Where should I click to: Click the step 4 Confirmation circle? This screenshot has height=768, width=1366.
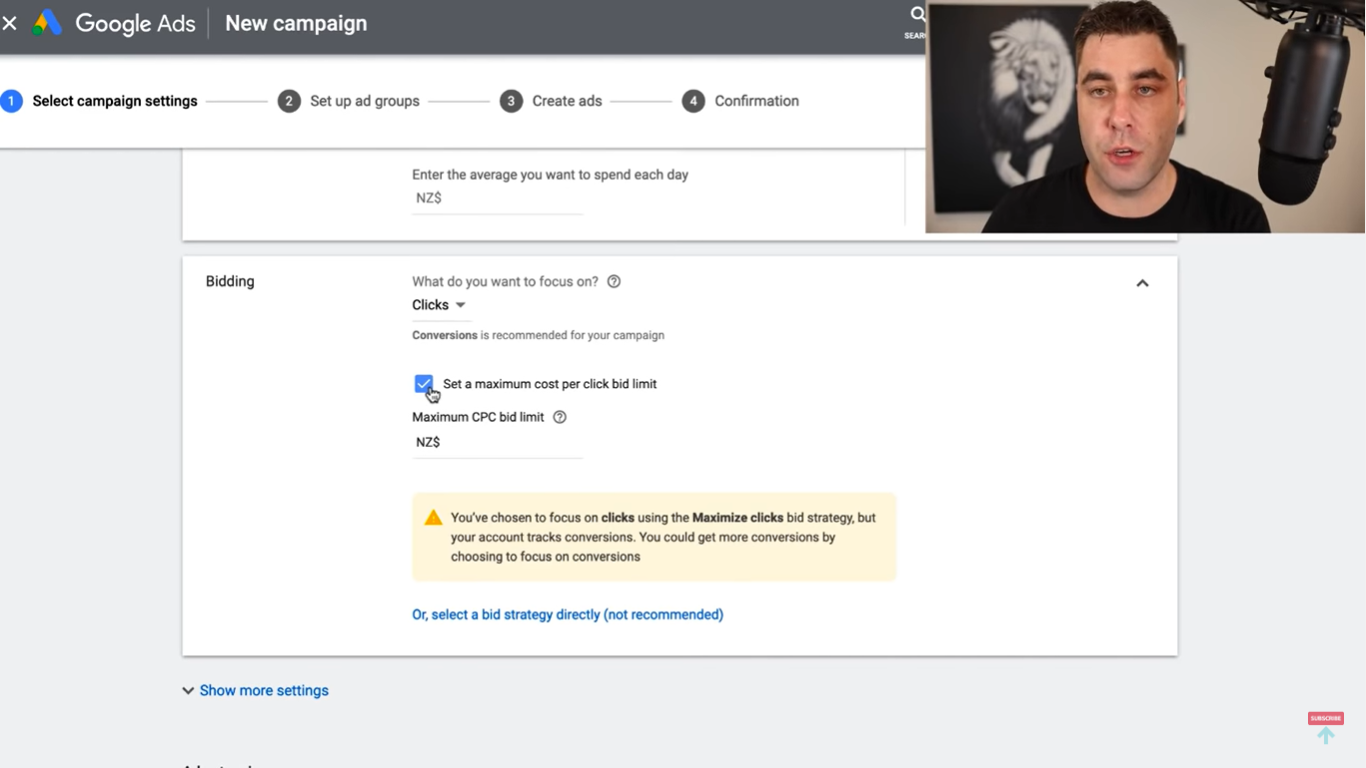693,101
